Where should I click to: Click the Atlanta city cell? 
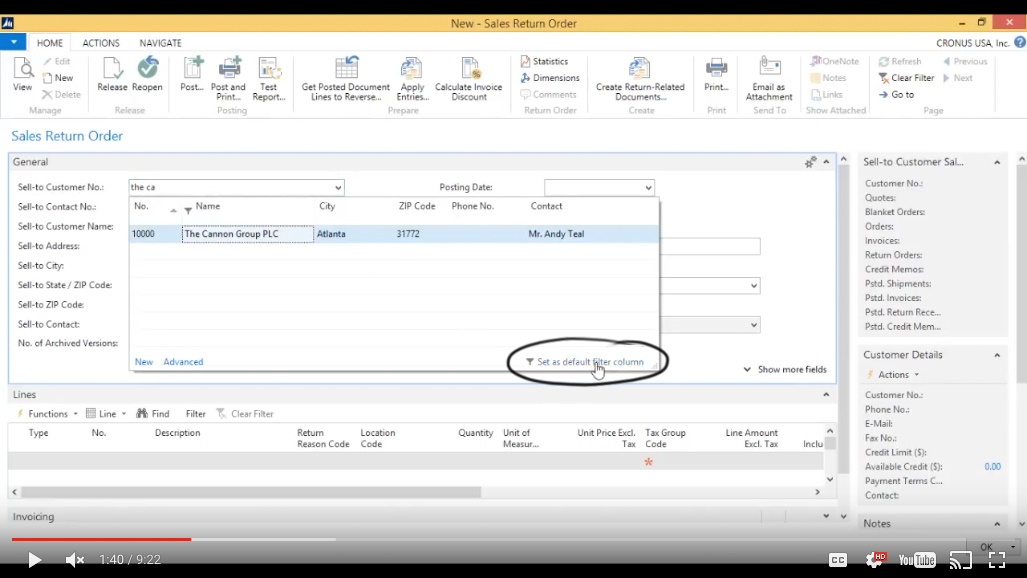pos(331,234)
